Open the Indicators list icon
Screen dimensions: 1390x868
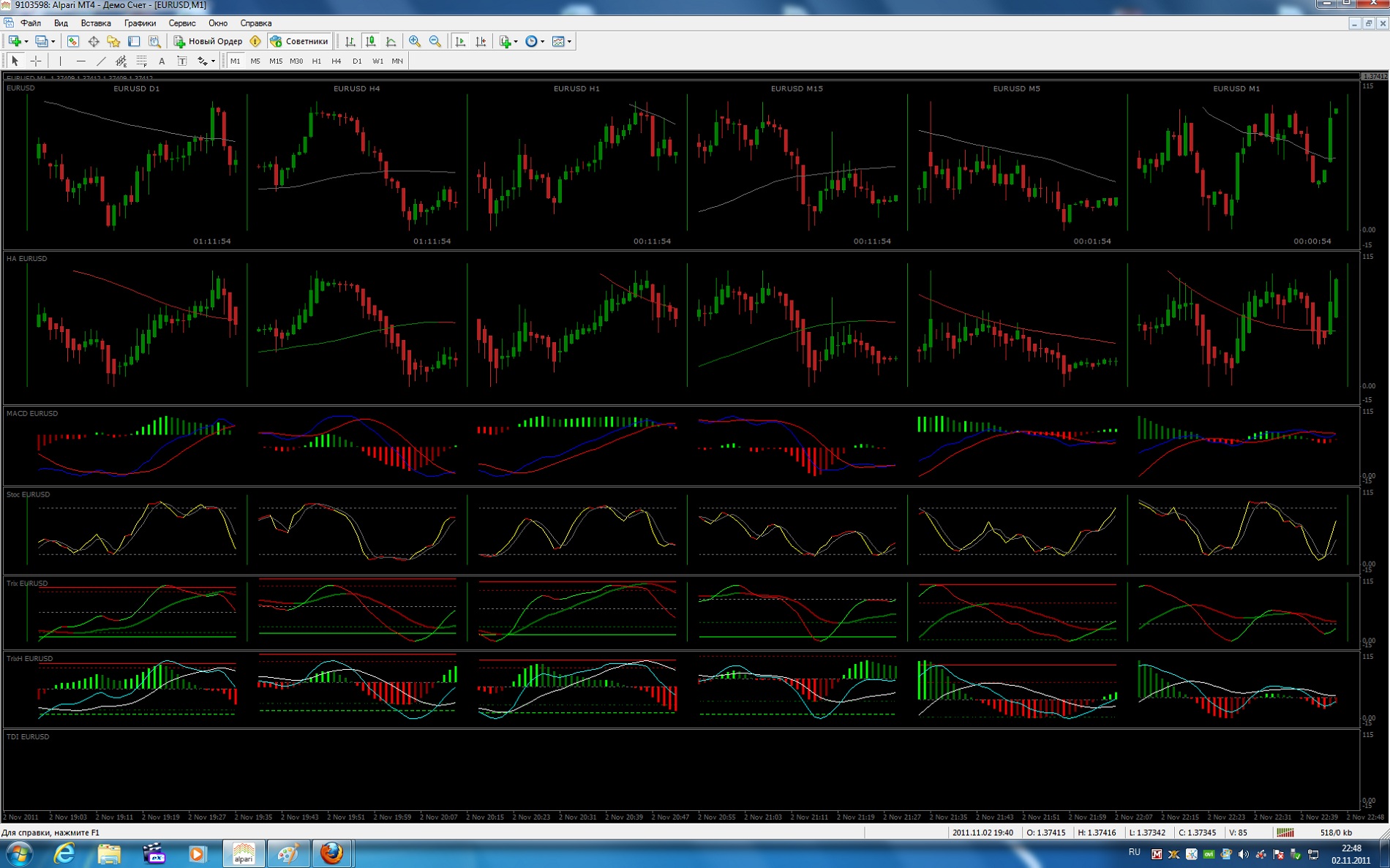(x=505, y=41)
